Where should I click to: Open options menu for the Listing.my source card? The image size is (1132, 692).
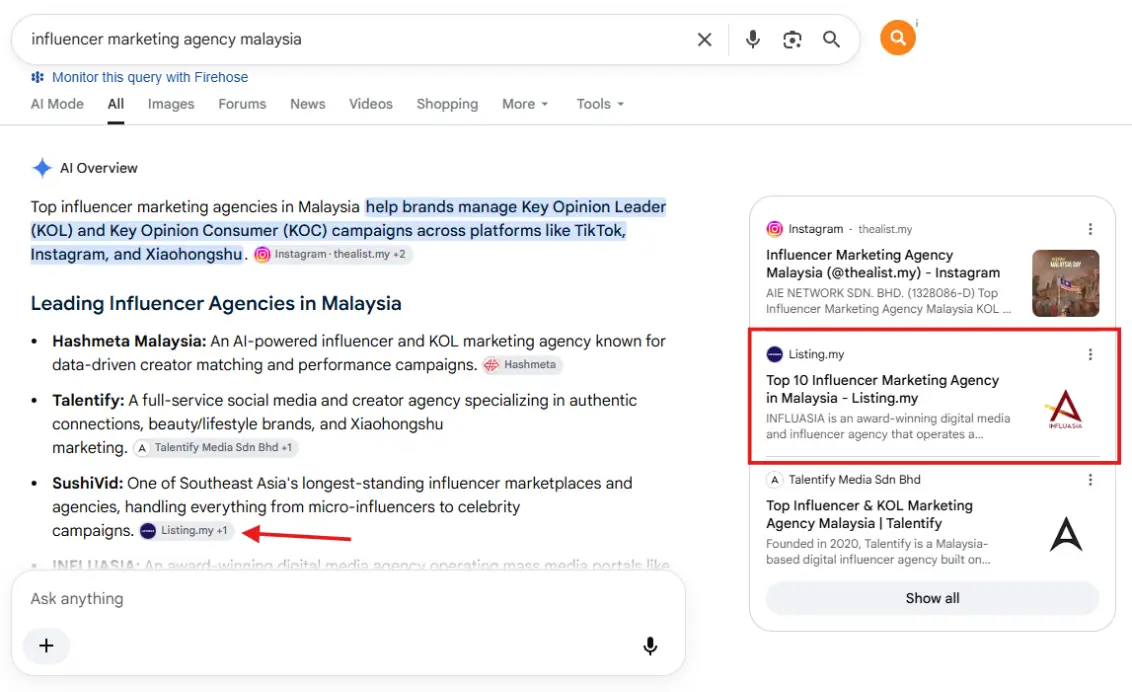1090,354
